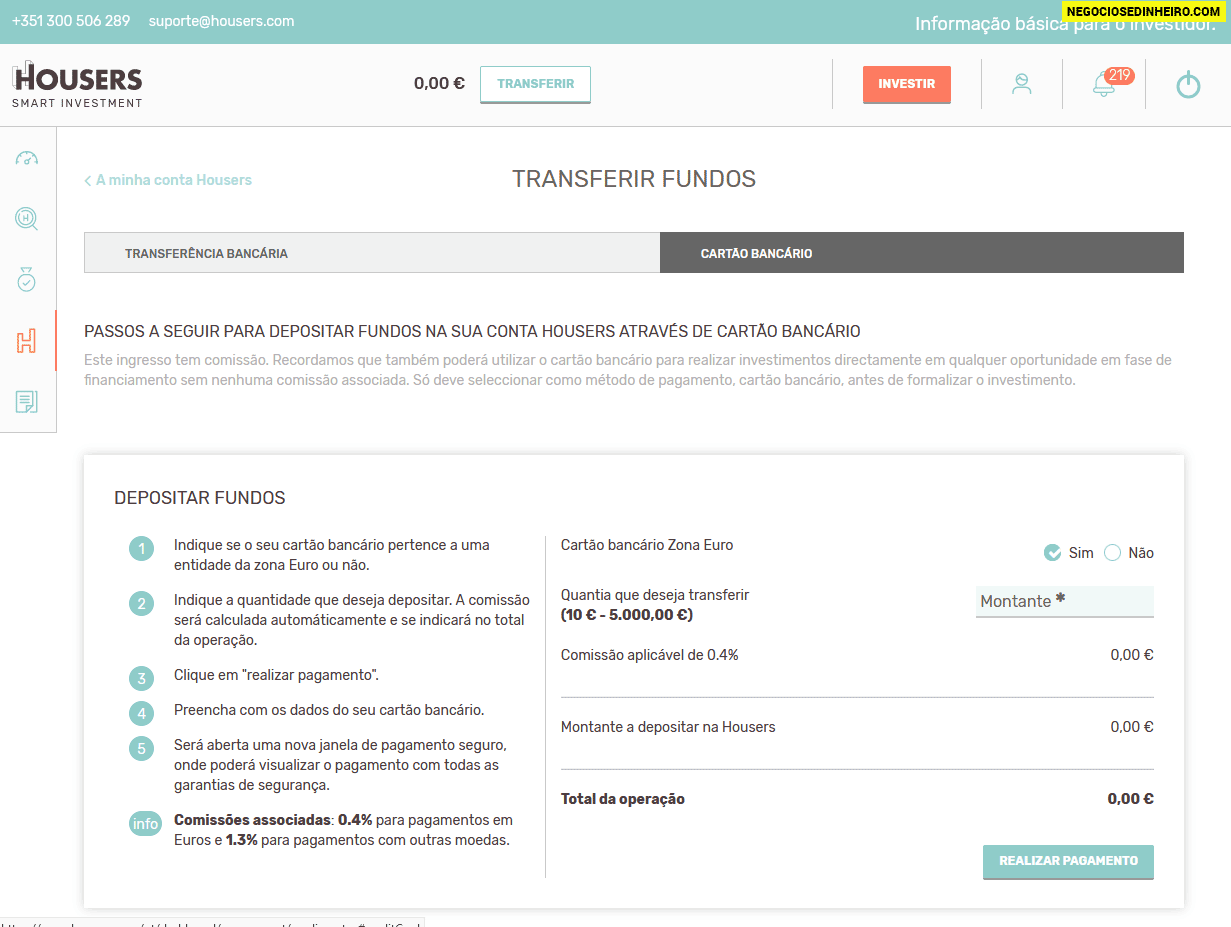Open the documents sidebar icon
Screen dimensions: 1231x927
click(27, 402)
